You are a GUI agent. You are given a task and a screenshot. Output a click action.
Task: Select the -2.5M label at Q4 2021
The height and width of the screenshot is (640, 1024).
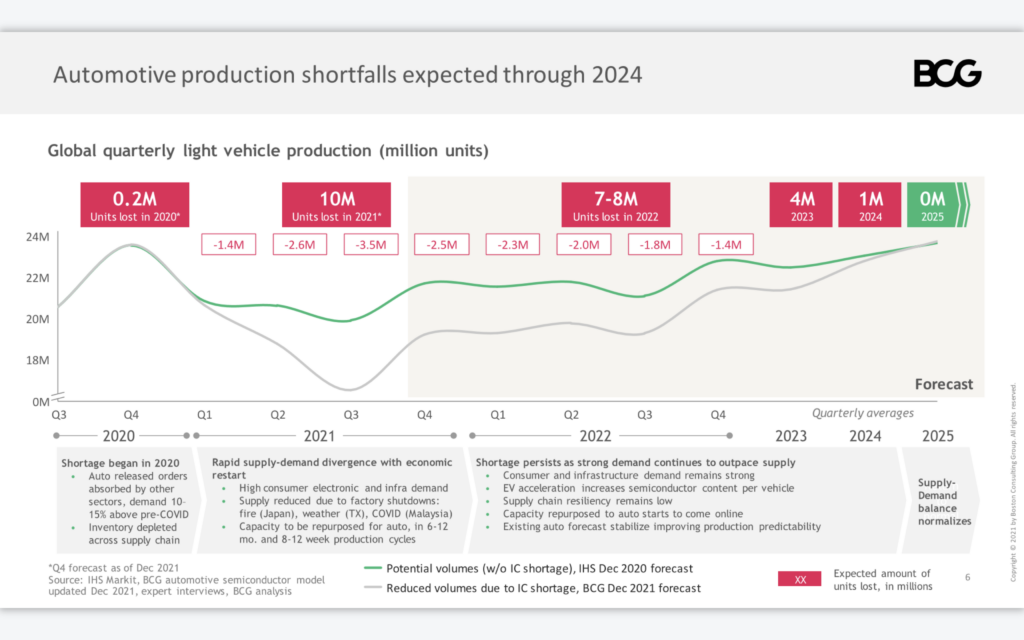[x=442, y=244]
